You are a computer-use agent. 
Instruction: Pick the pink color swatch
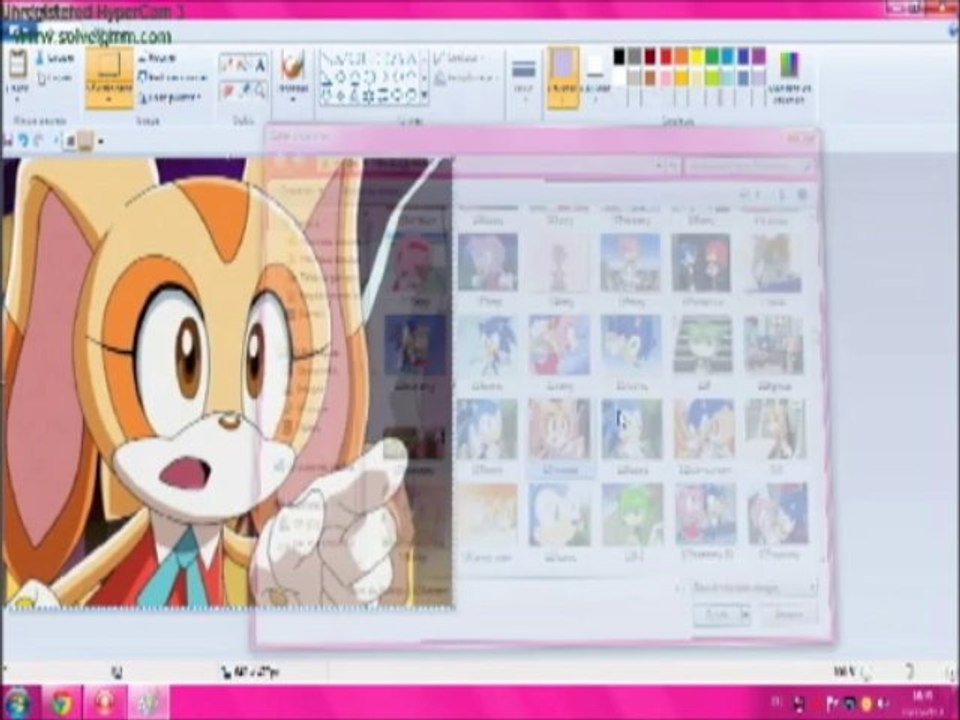click(666, 78)
